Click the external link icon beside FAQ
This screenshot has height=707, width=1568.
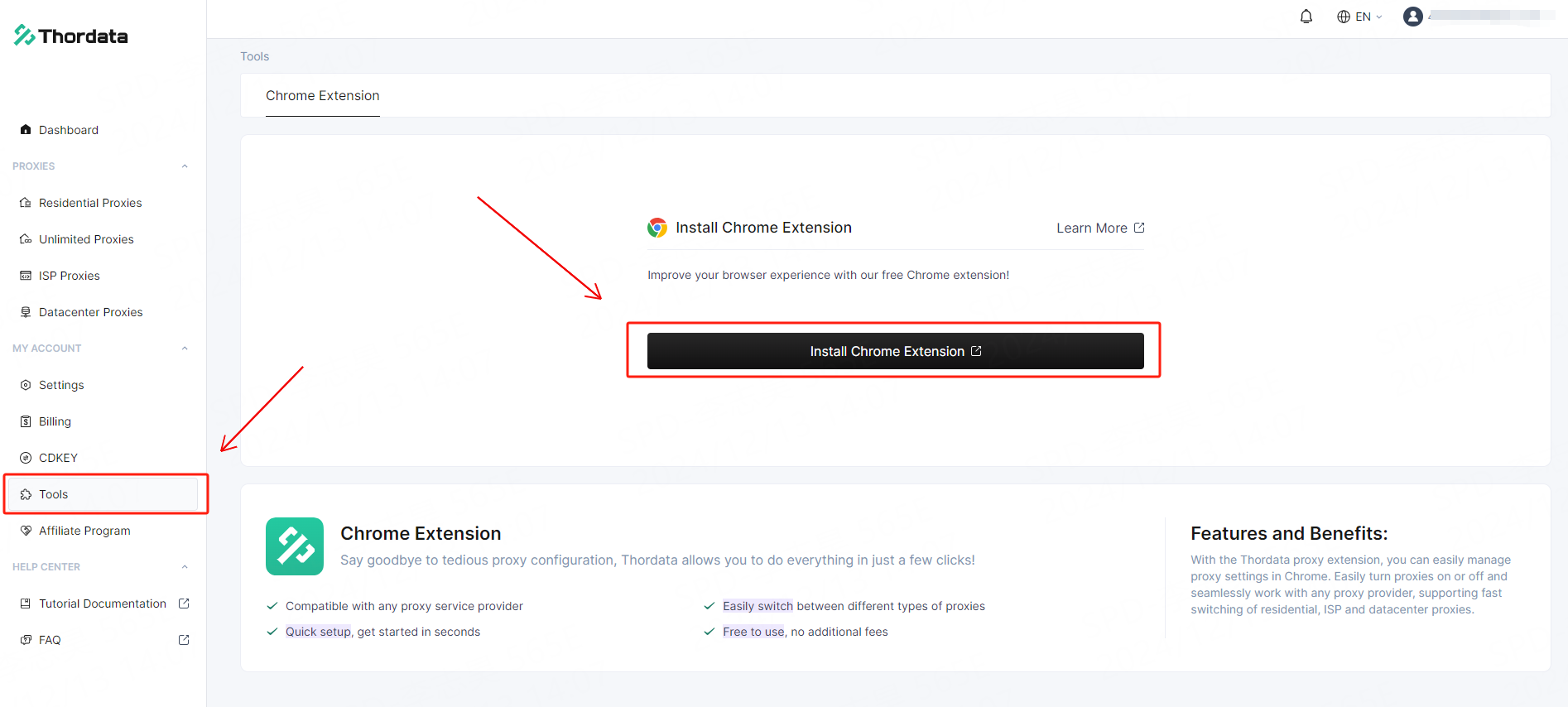click(x=184, y=640)
